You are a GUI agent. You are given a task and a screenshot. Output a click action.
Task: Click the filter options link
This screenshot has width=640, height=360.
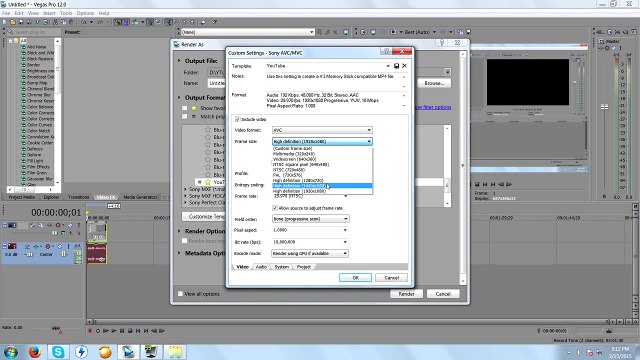coord(433,107)
